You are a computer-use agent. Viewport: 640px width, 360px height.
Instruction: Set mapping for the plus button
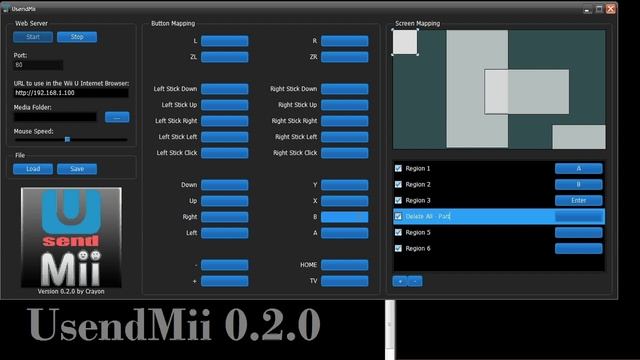click(x=224, y=281)
